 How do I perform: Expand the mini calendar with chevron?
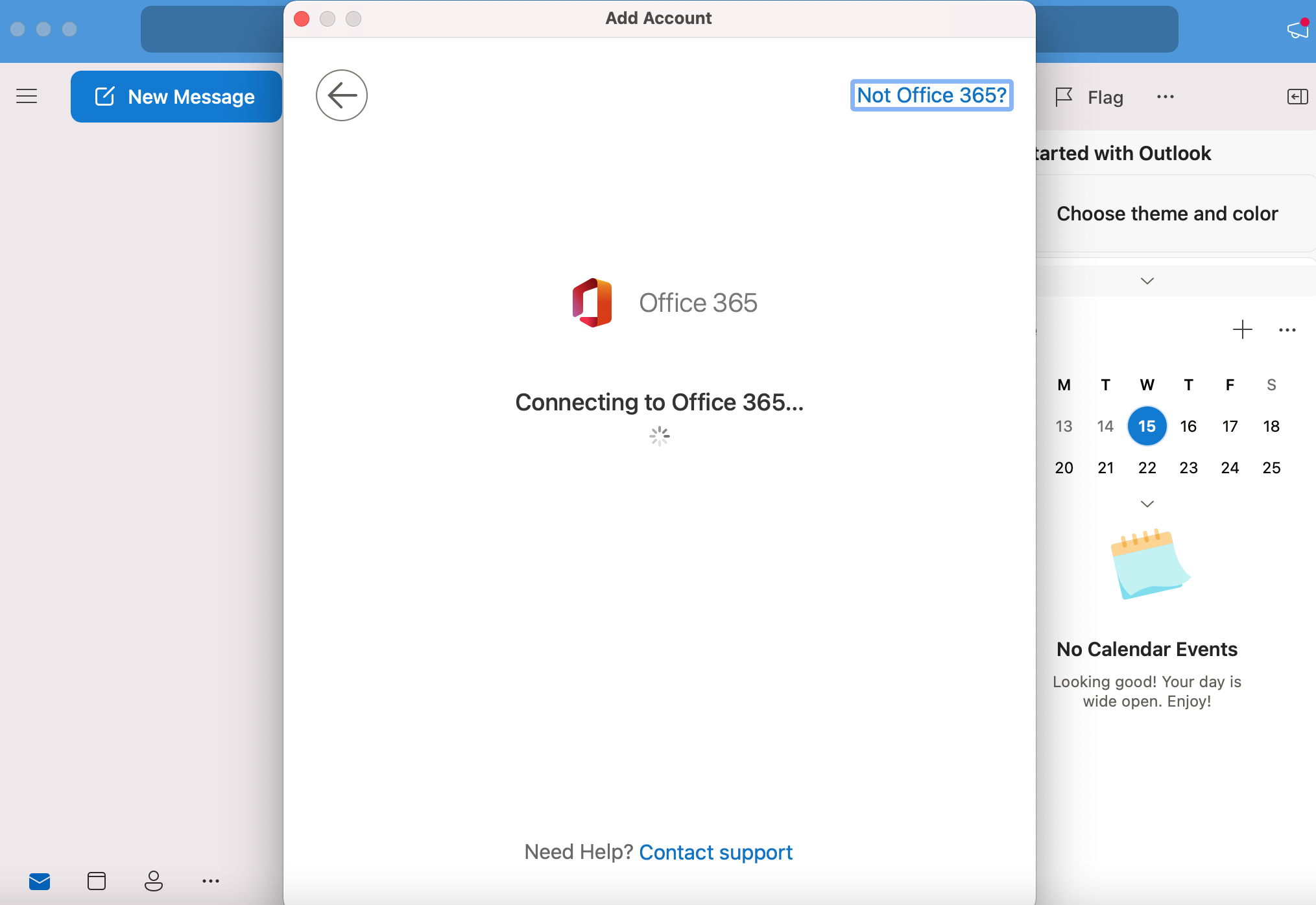tap(1147, 504)
